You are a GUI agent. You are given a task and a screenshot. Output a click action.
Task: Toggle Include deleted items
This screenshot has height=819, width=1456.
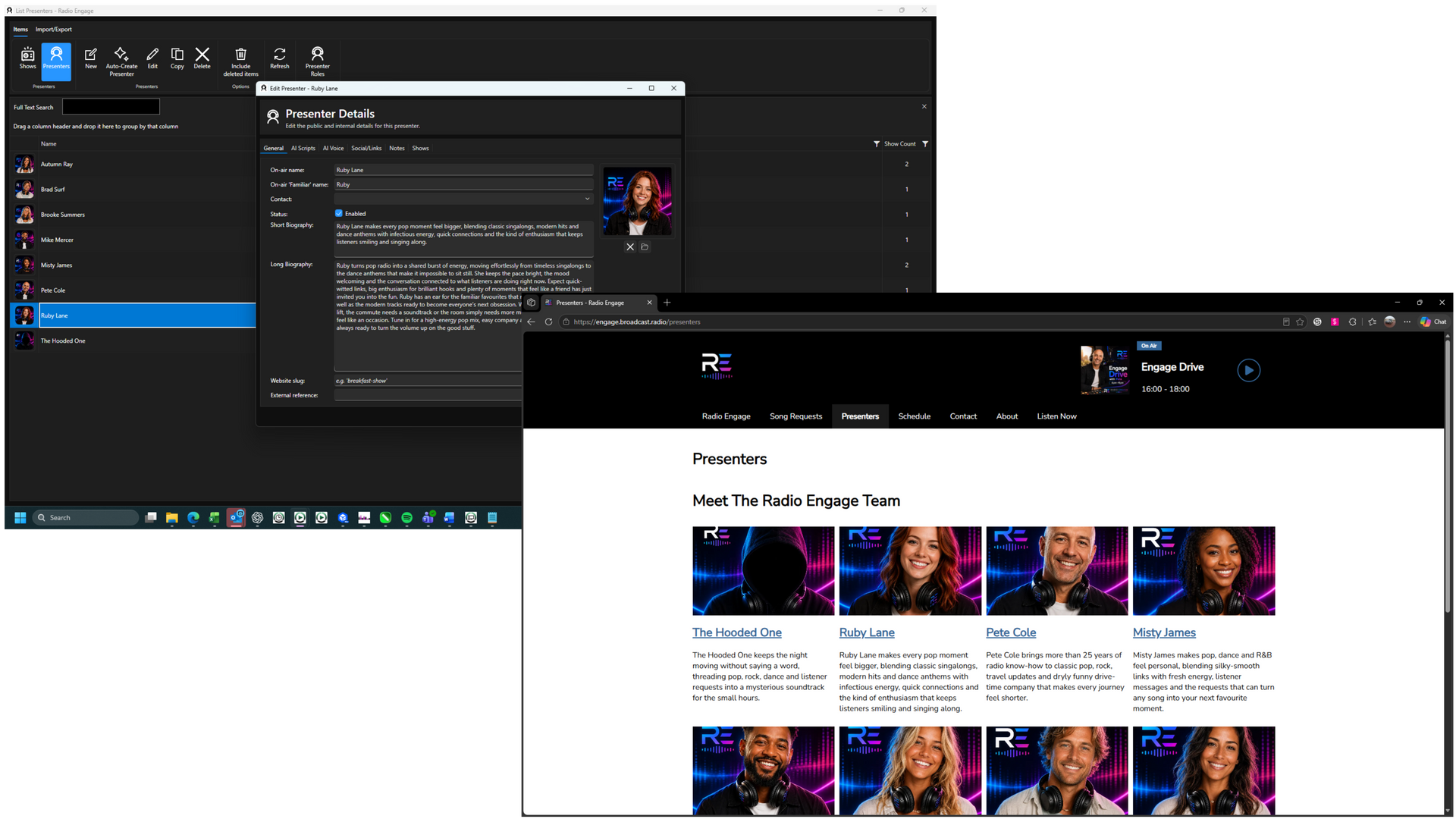pyautogui.click(x=240, y=61)
